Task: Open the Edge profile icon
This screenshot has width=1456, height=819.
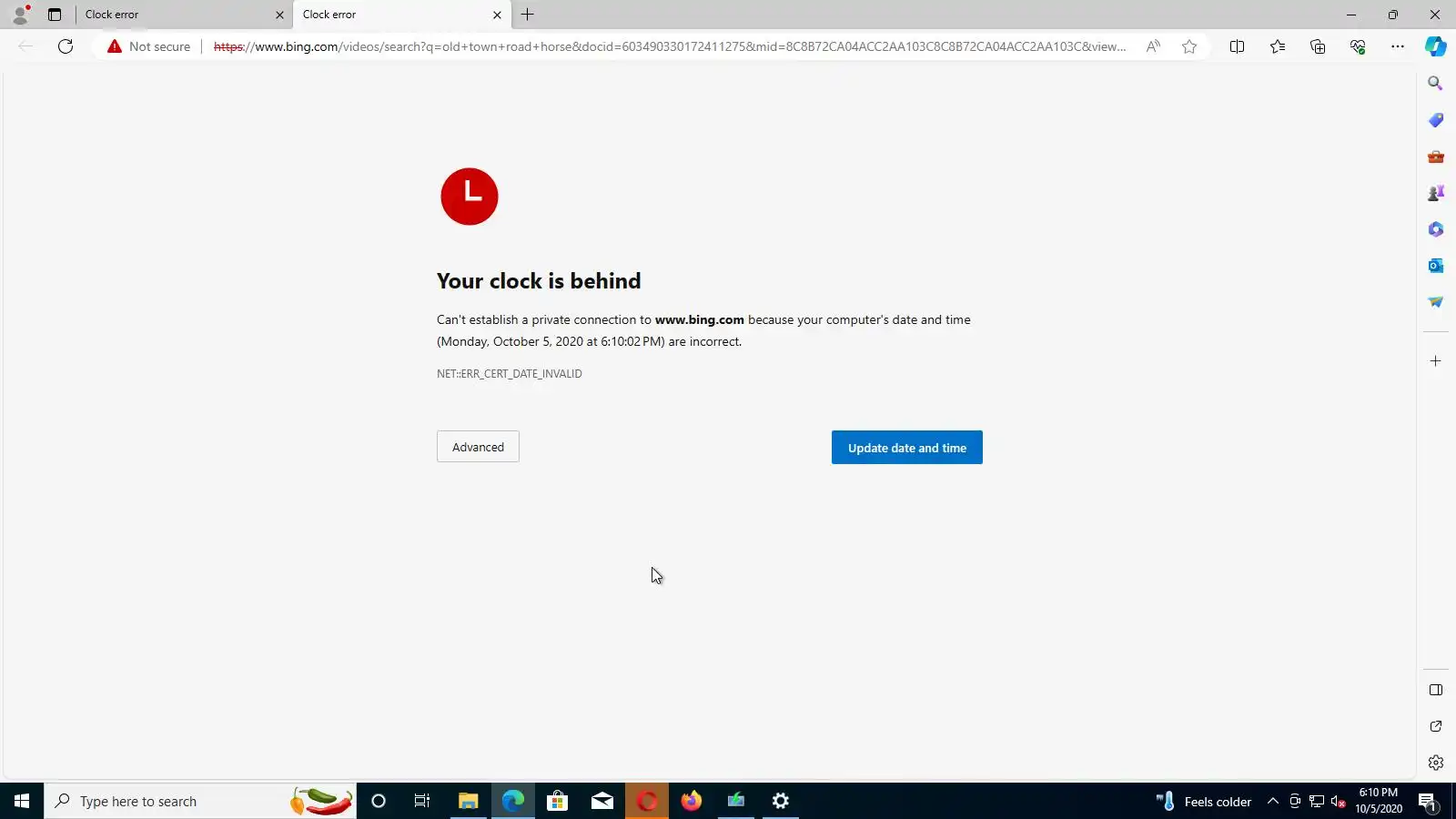Action: pyautogui.click(x=20, y=14)
